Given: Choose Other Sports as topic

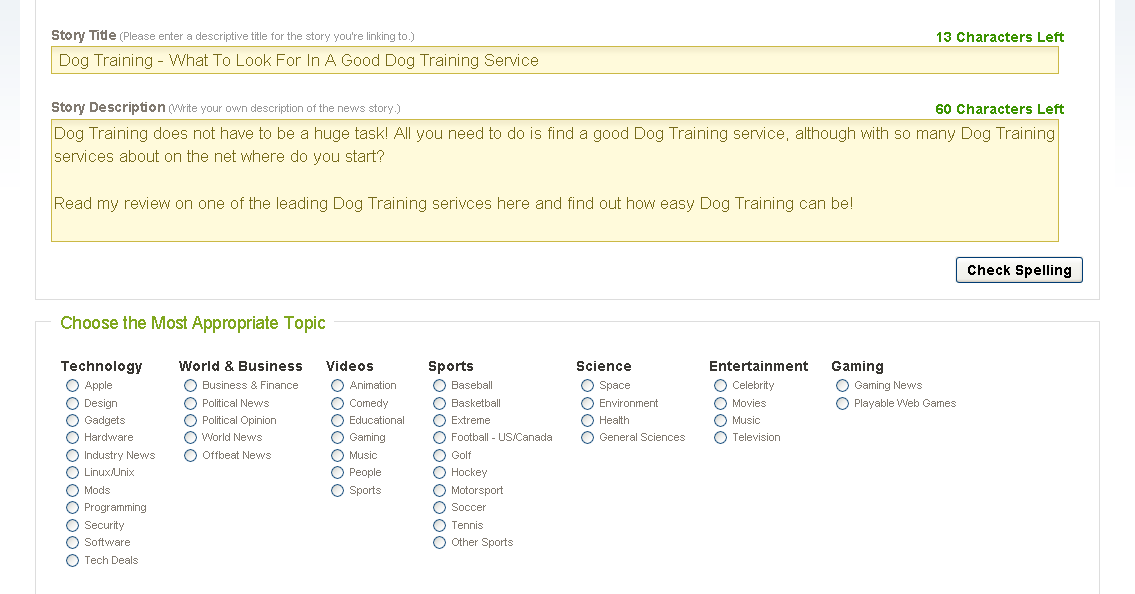Looking at the screenshot, I should point(440,543).
